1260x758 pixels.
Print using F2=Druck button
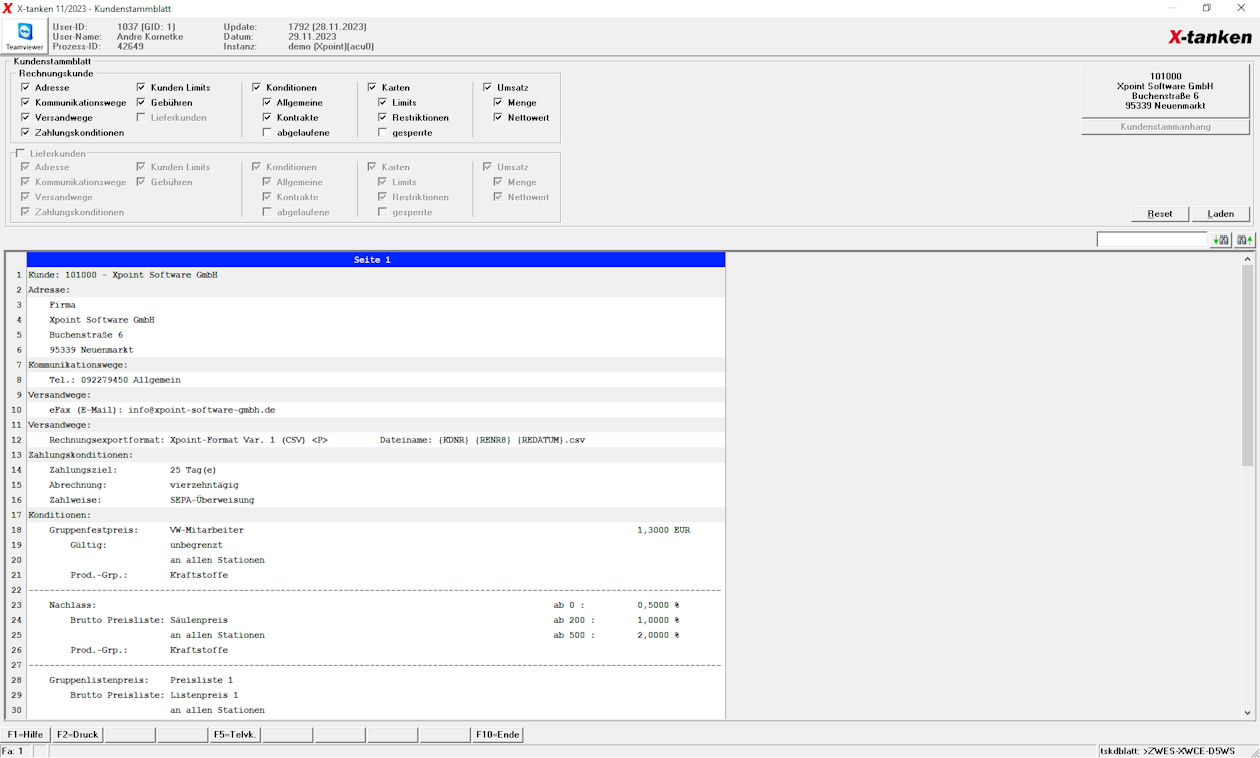pyautogui.click(x=78, y=735)
